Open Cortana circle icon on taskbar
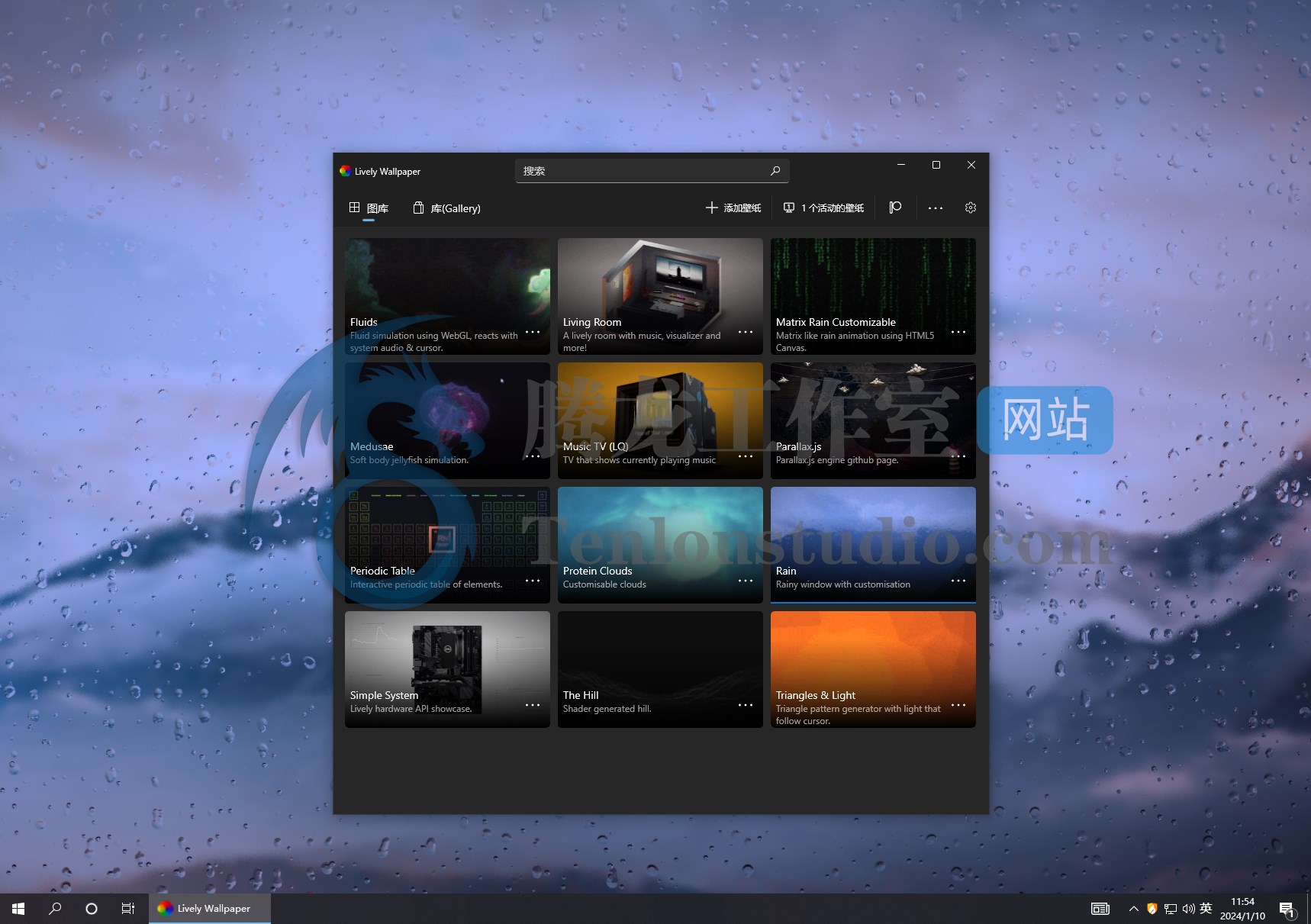1311x924 pixels. [x=92, y=909]
